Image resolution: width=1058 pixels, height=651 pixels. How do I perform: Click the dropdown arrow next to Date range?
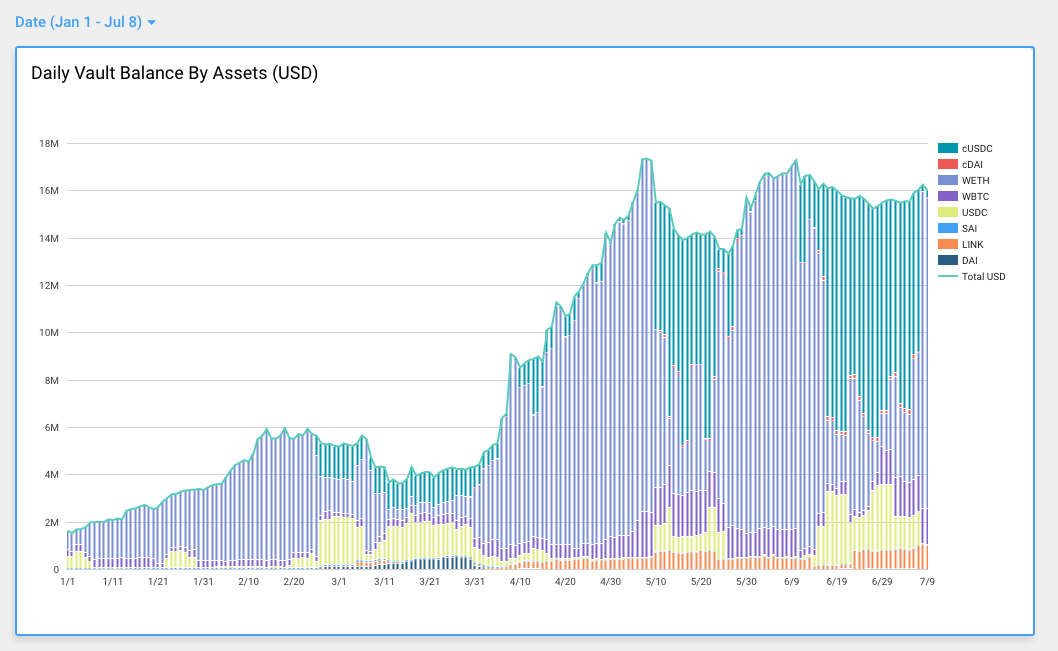pyautogui.click(x=151, y=22)
